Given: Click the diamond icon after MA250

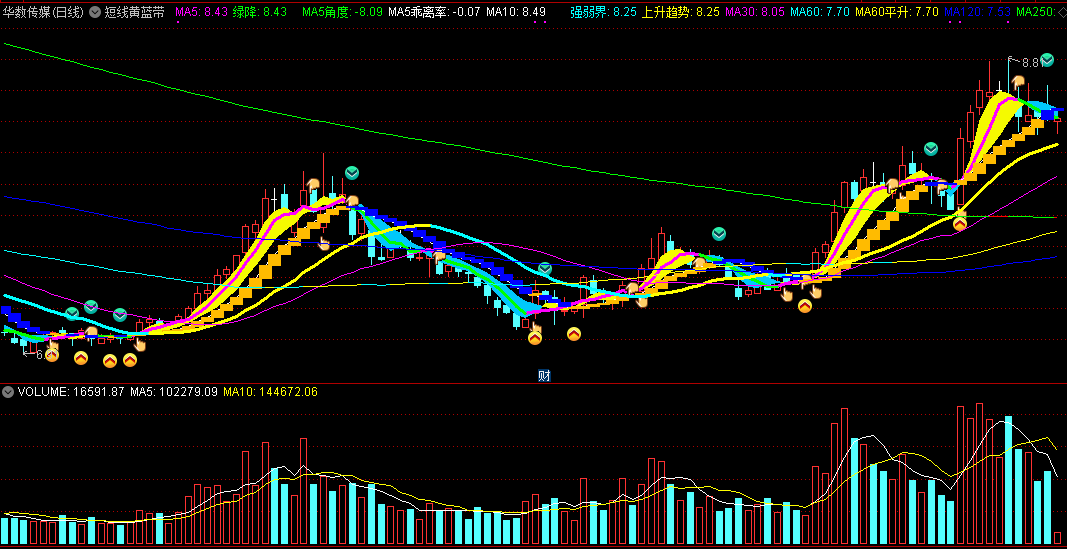Looking at the screenshot, I should (1062, 12).
